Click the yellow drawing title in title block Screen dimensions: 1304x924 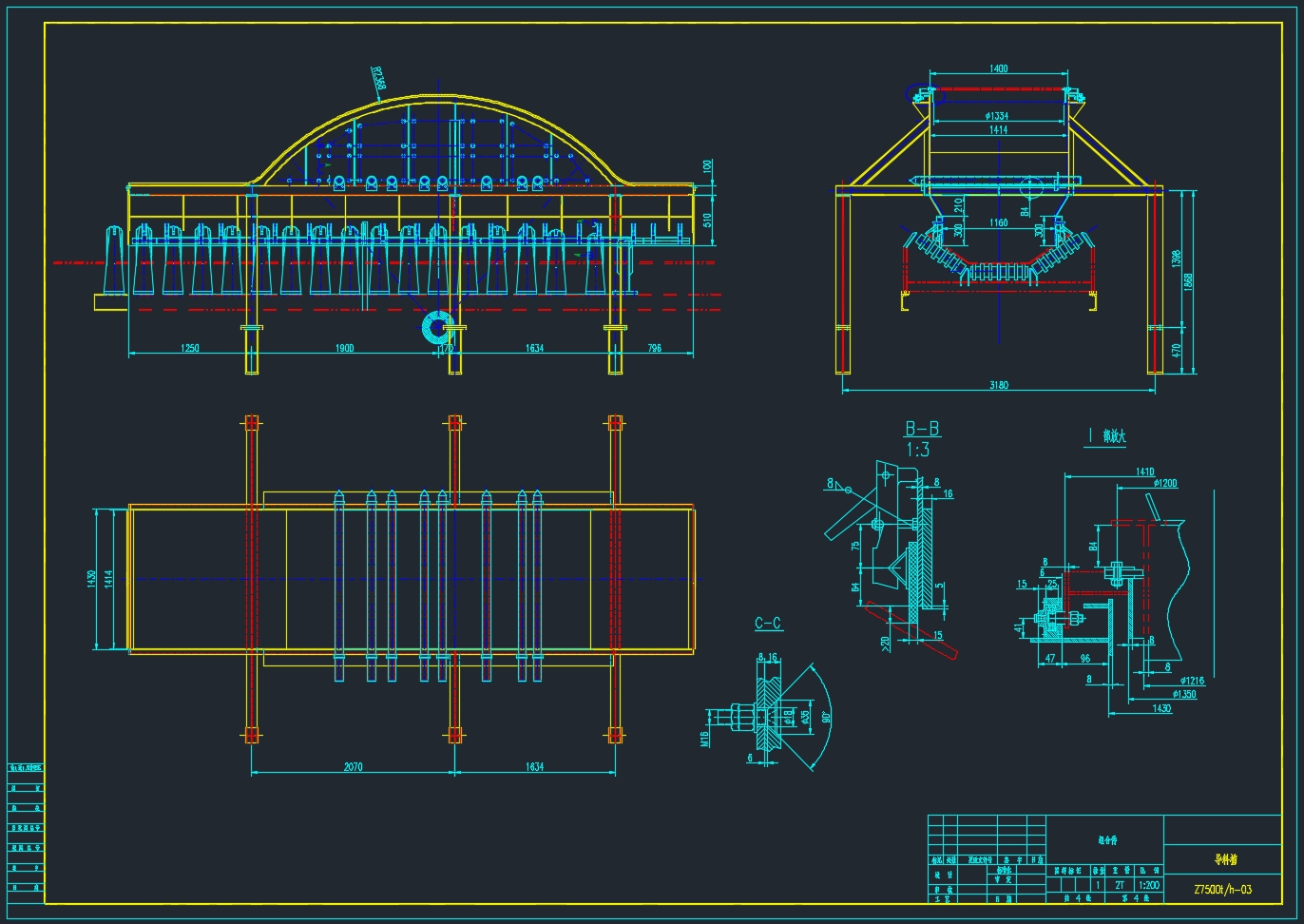pyautogui.click(x=1226, y=859)
